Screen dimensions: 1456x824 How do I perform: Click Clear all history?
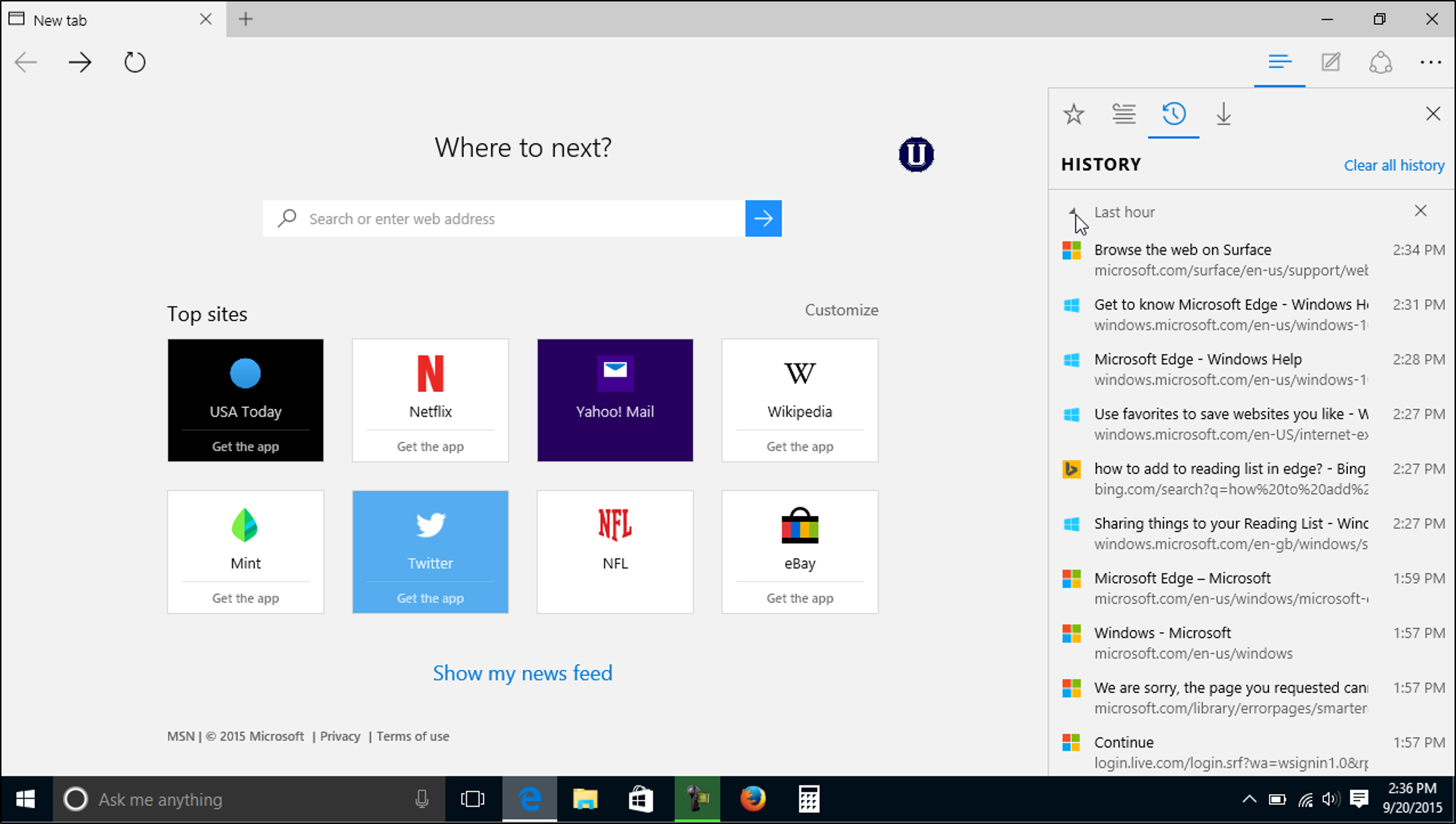coord(1393,165)
